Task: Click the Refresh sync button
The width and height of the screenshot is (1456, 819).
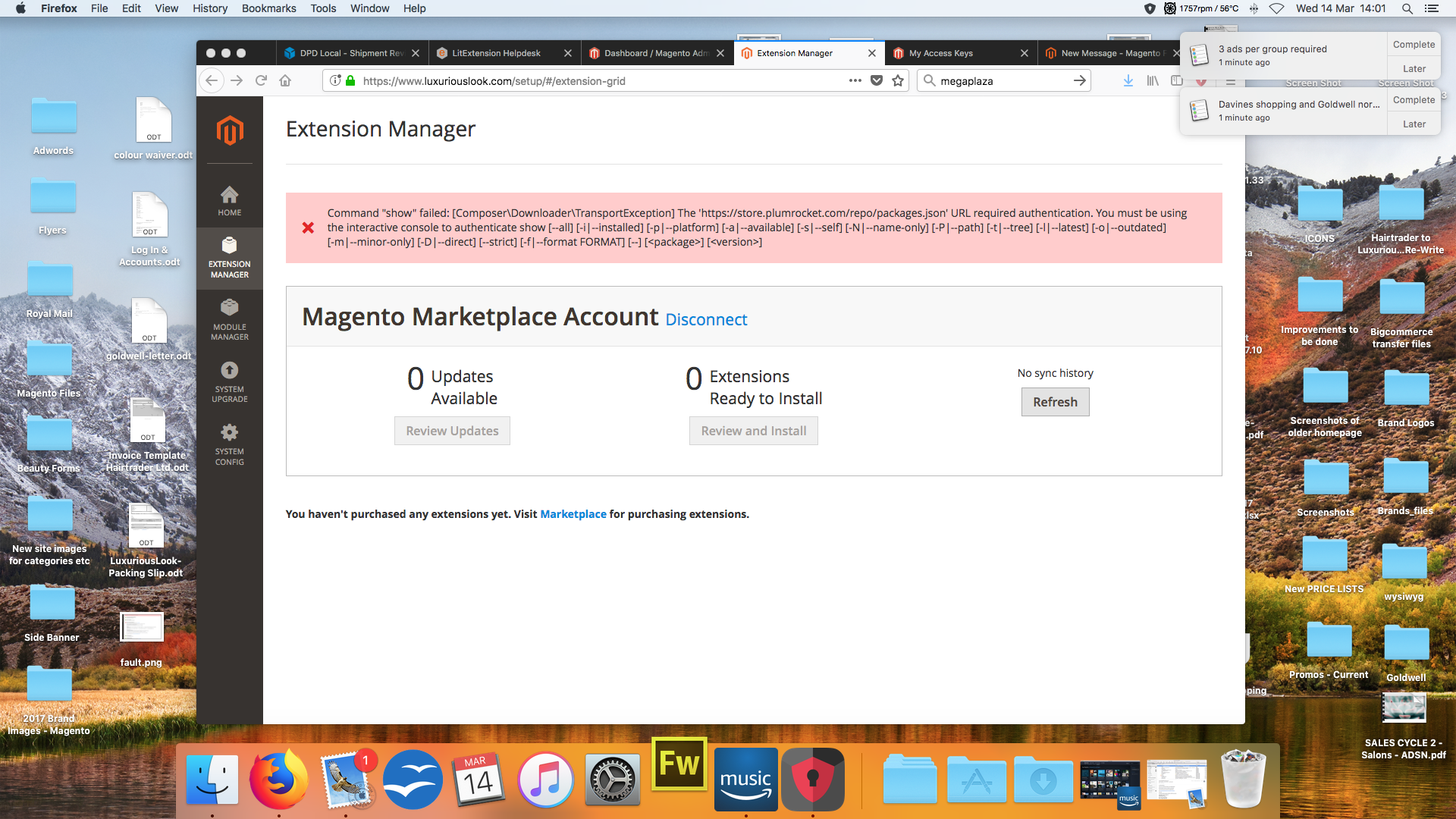Action: click(x=1055, y=402)
